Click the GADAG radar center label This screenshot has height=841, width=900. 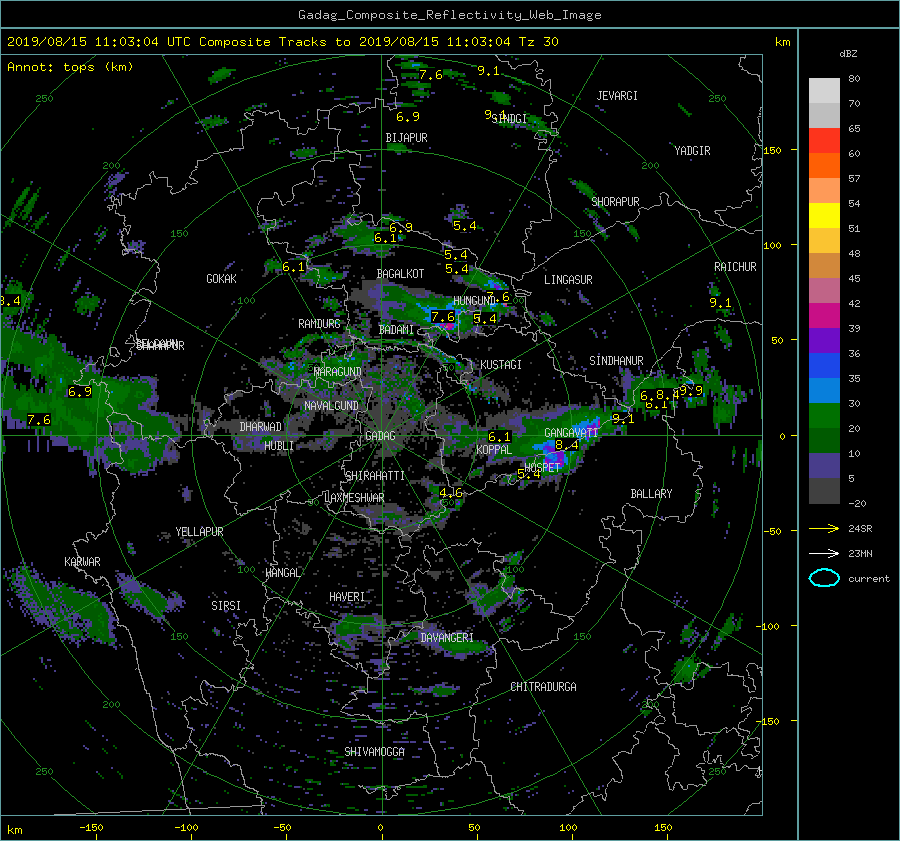[x=380, y=436]
